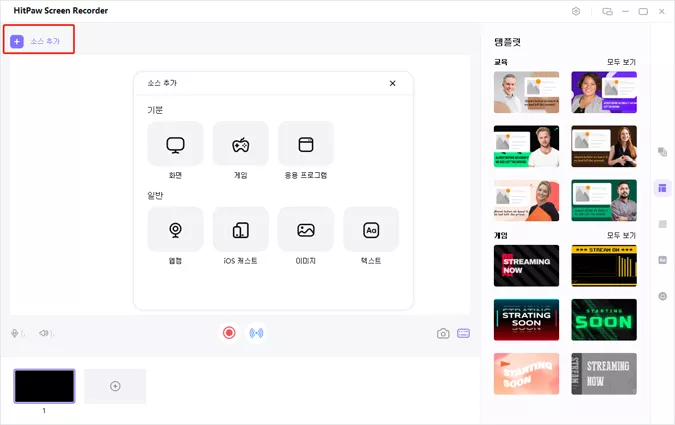Add a new scene with plus tile

[115, 386]
